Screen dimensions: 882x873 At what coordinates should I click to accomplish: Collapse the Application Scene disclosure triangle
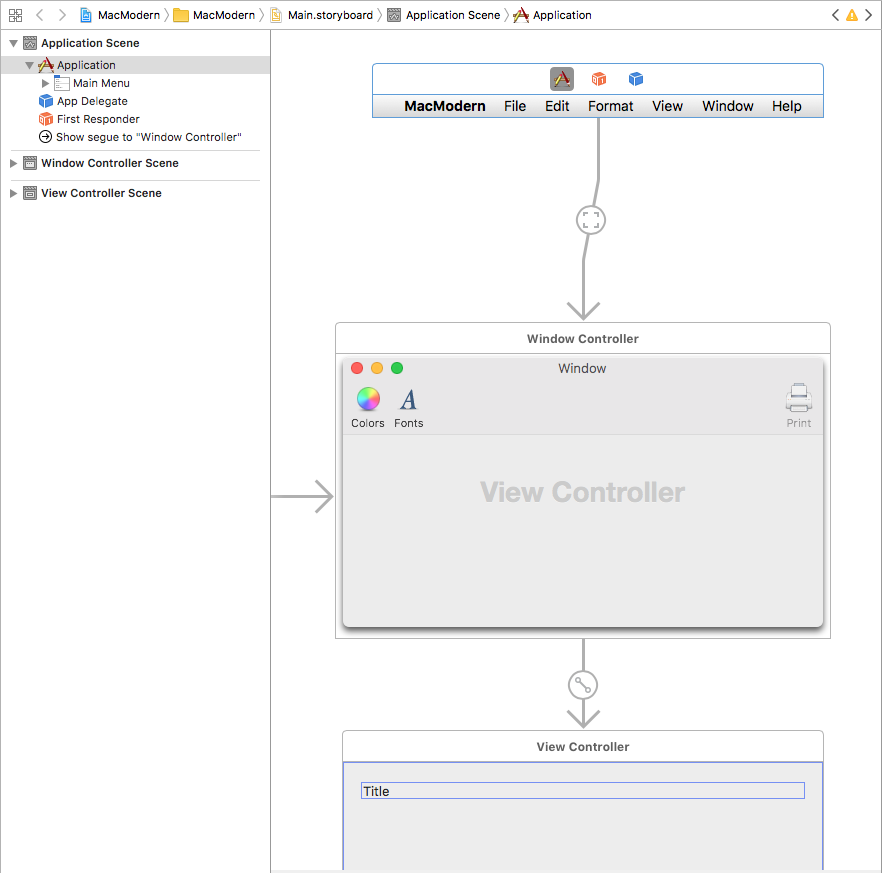click(14, 43)
